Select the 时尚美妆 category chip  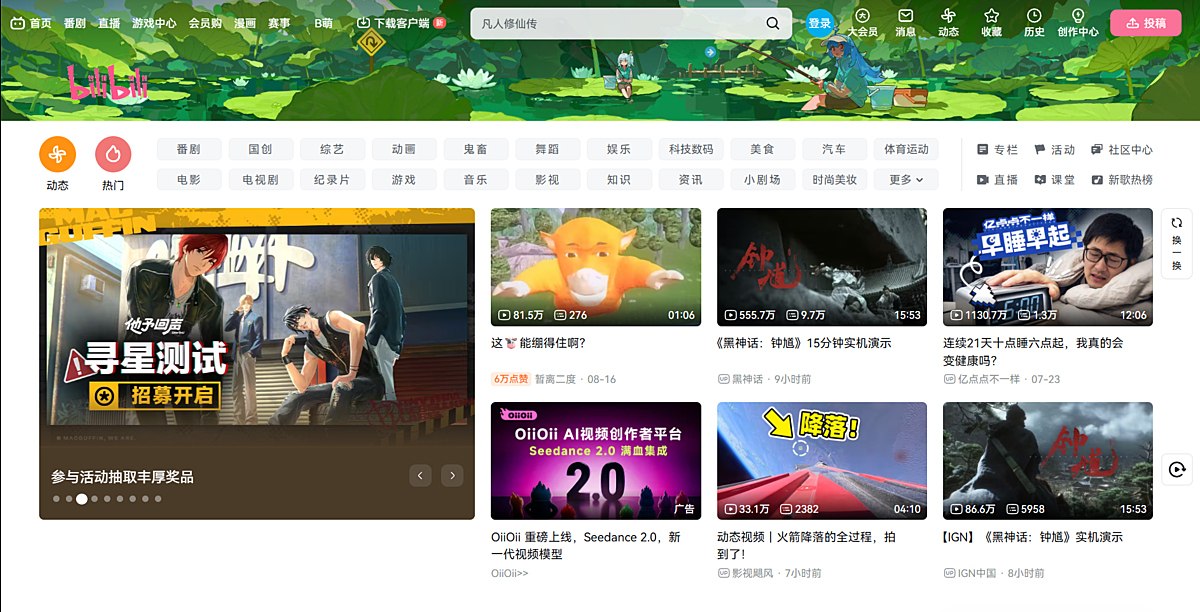point(834,180)
